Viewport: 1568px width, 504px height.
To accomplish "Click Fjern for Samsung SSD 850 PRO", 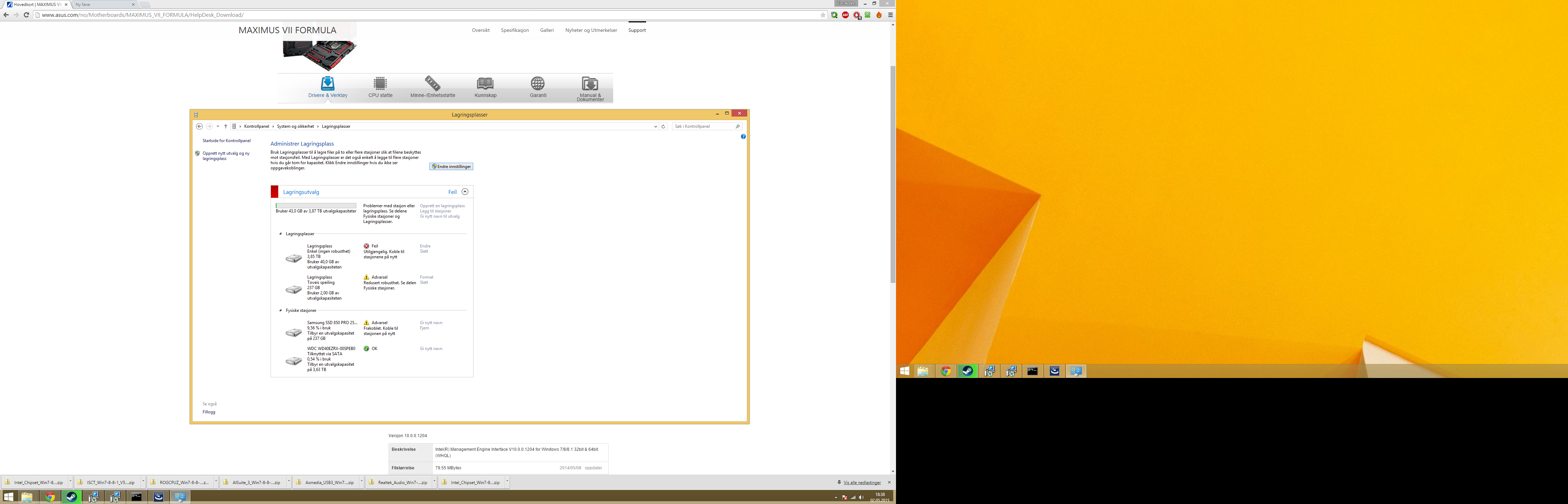I will coord(424,328).
